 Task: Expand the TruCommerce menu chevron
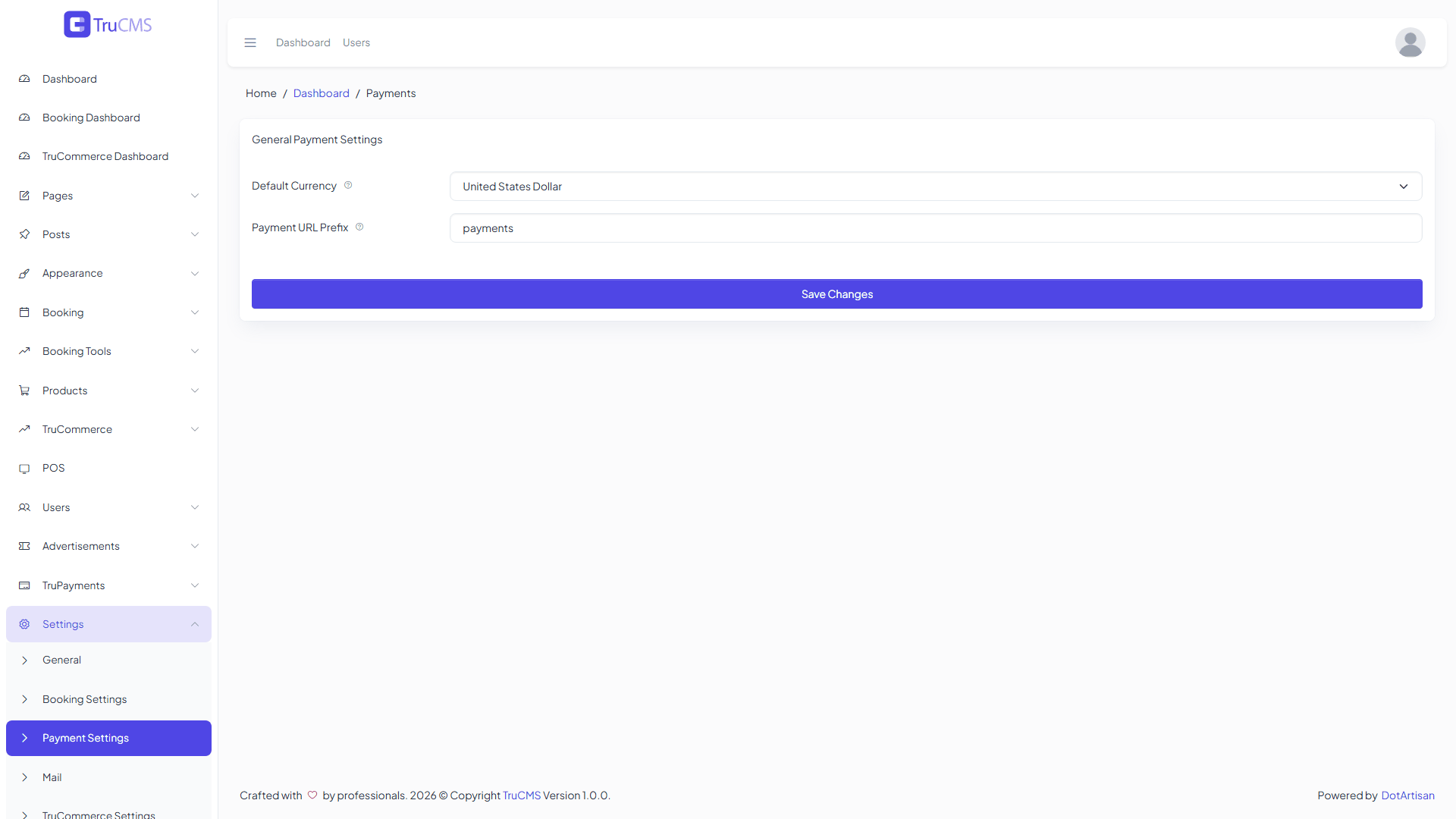tap(195, 429)
